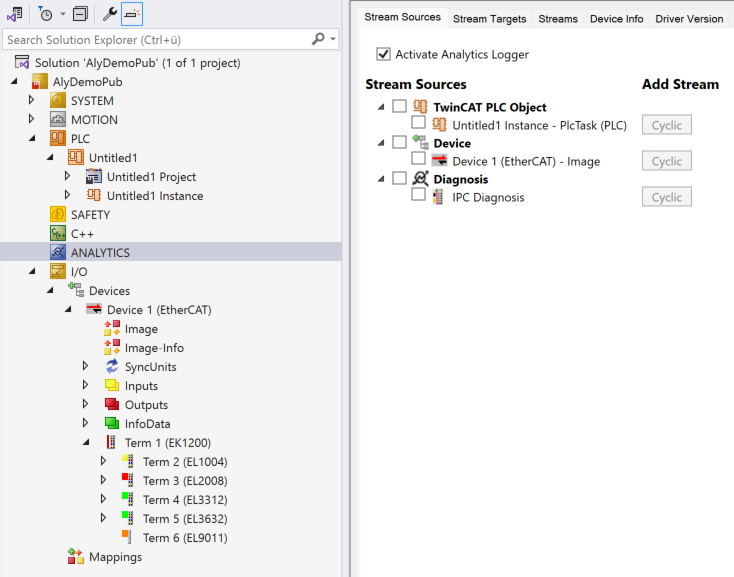734x577 pixels.
Task: Click the Term 3 (EL2008) terminal icon
Action: tap(126, 481)
